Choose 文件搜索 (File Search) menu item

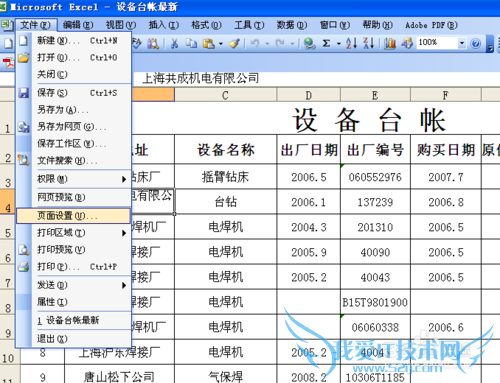[x=73, y=161]
